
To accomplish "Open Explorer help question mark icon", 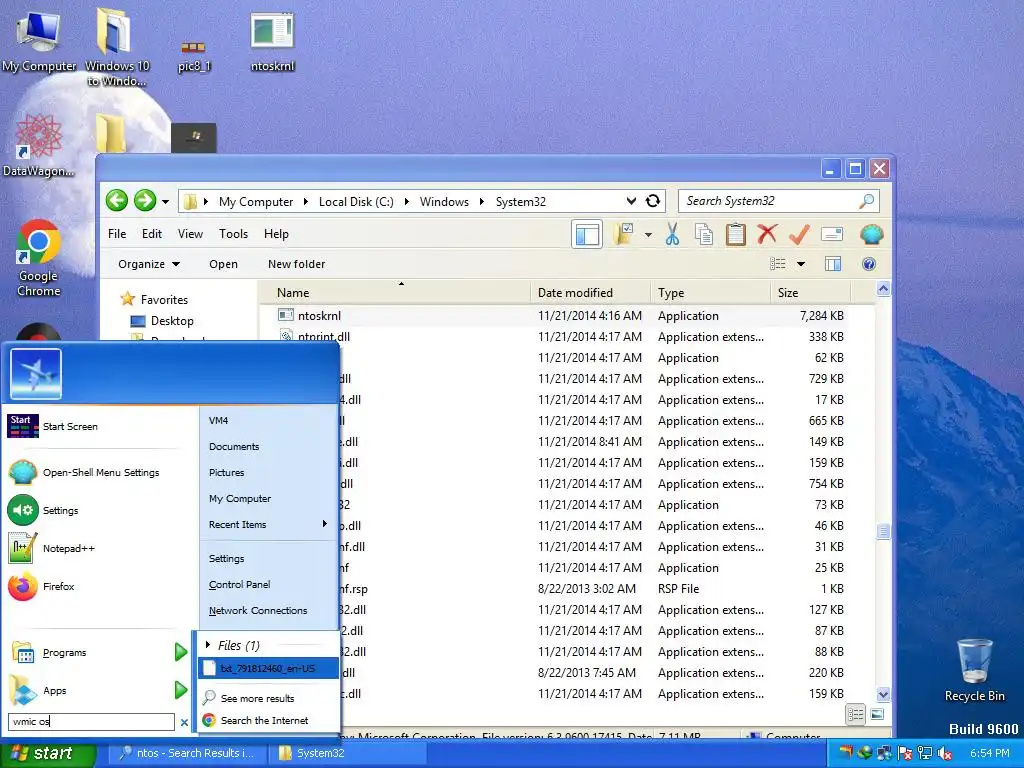I will point(869,264).
